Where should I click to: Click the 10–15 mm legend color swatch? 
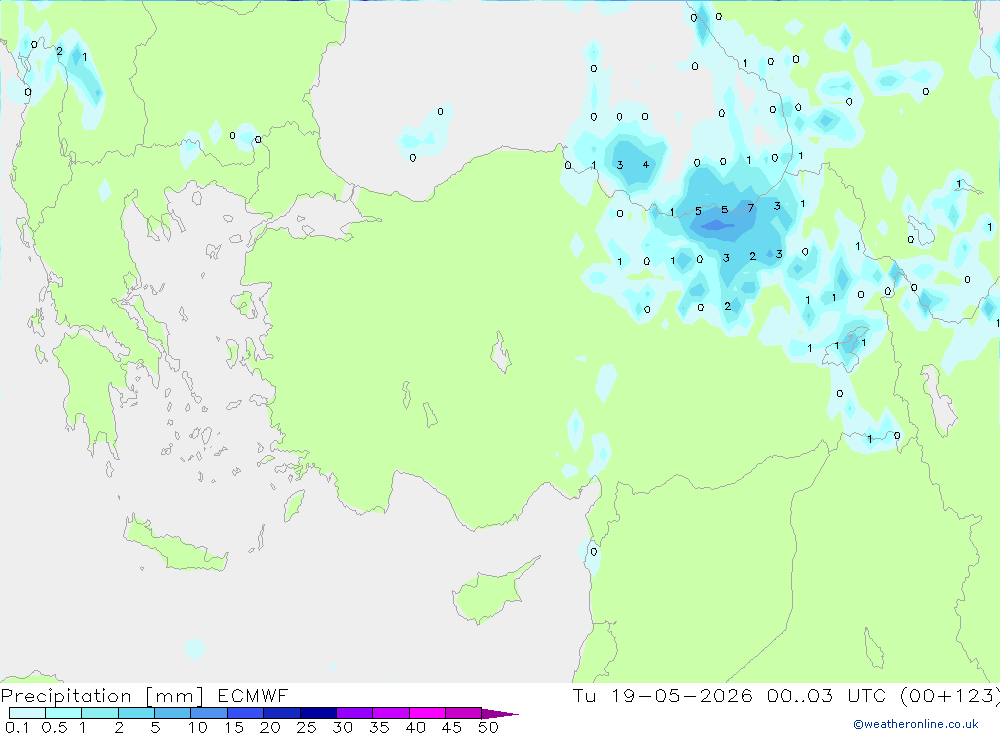click(x=209, y=713)
